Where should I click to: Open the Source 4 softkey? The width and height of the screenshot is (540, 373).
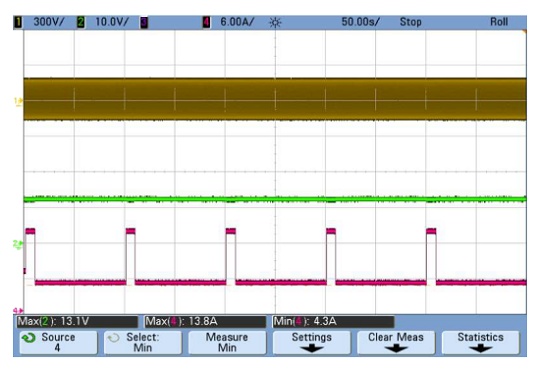(58, 342)
